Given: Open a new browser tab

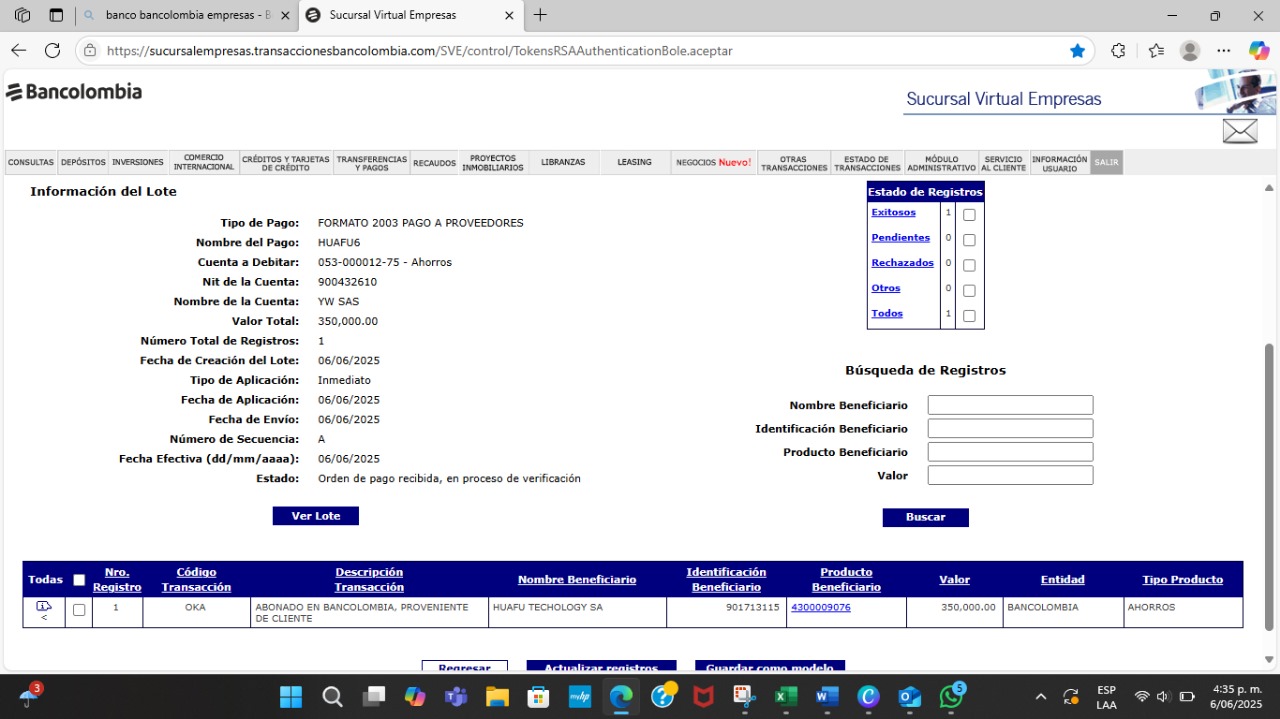Looking at the screenshot, I should [541, 15].
